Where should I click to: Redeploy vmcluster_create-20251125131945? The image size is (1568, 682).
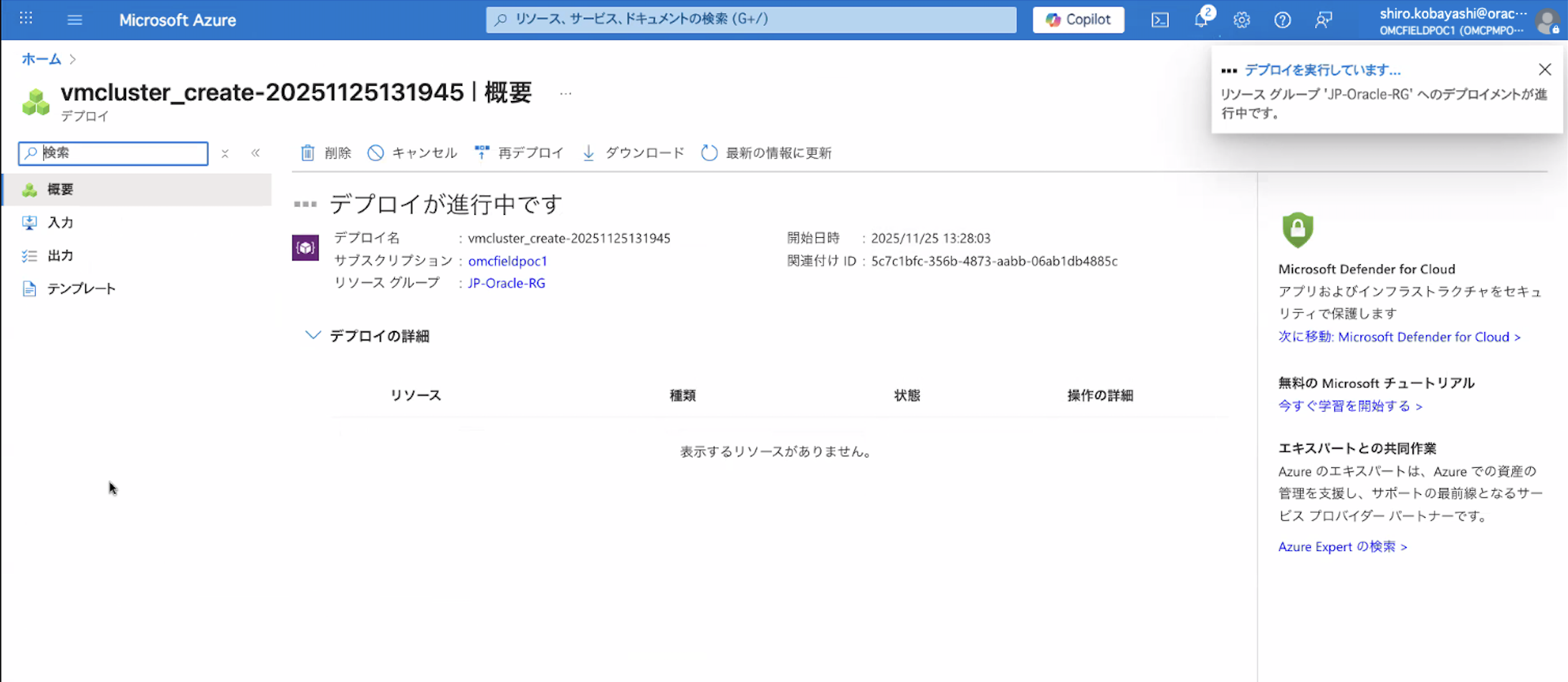point(520,153)
